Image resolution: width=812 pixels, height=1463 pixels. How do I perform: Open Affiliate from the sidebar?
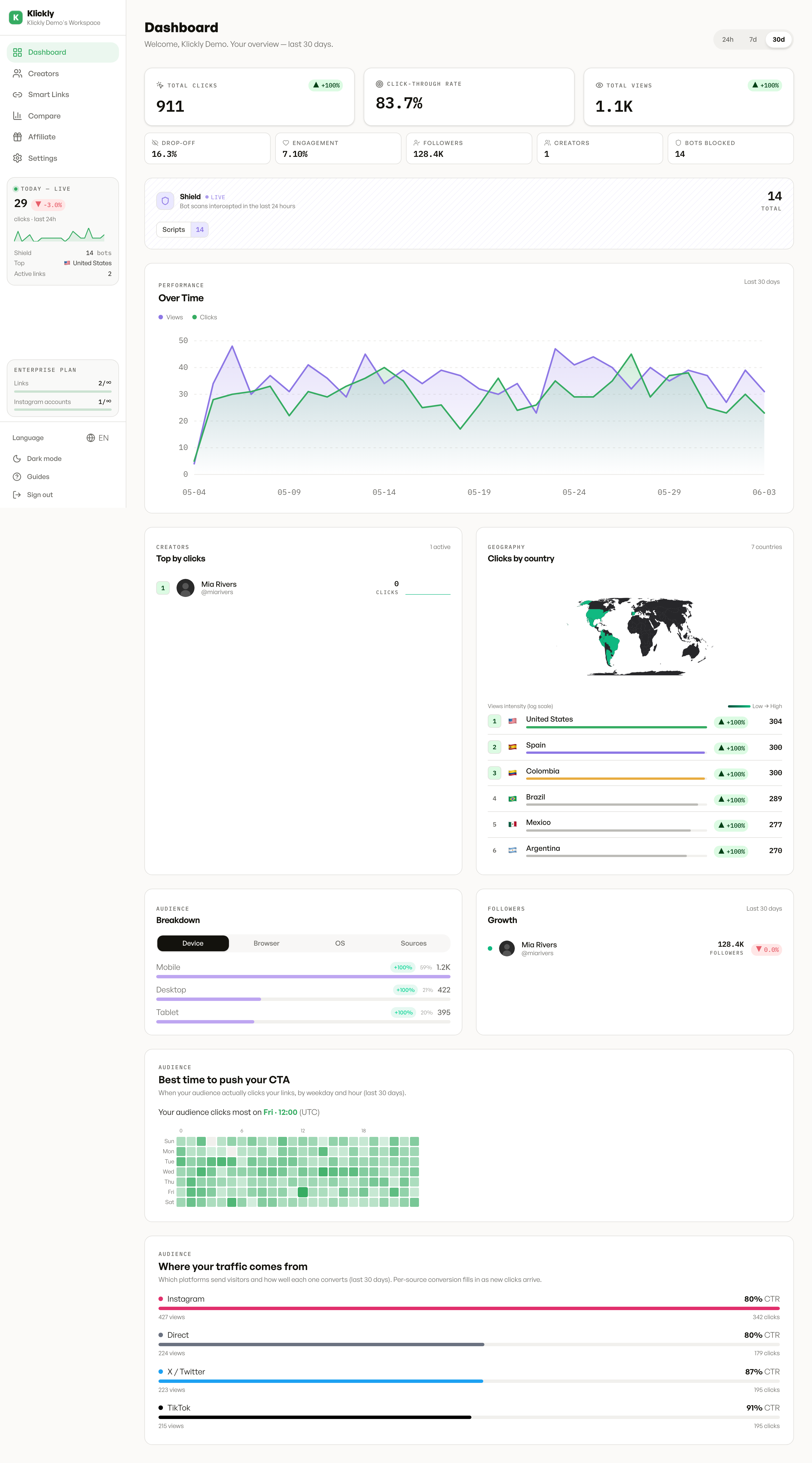pyautogui.click(x=63, y=137)
